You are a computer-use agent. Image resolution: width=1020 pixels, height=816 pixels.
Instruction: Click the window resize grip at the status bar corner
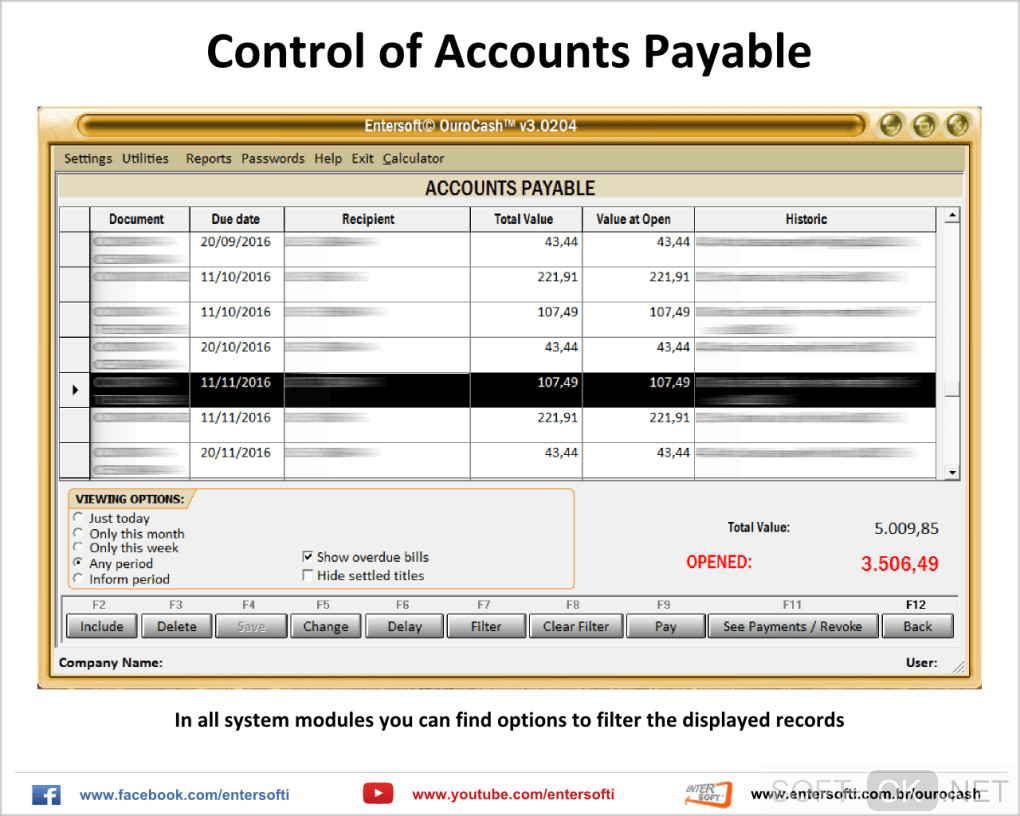[x=958, y=666]
